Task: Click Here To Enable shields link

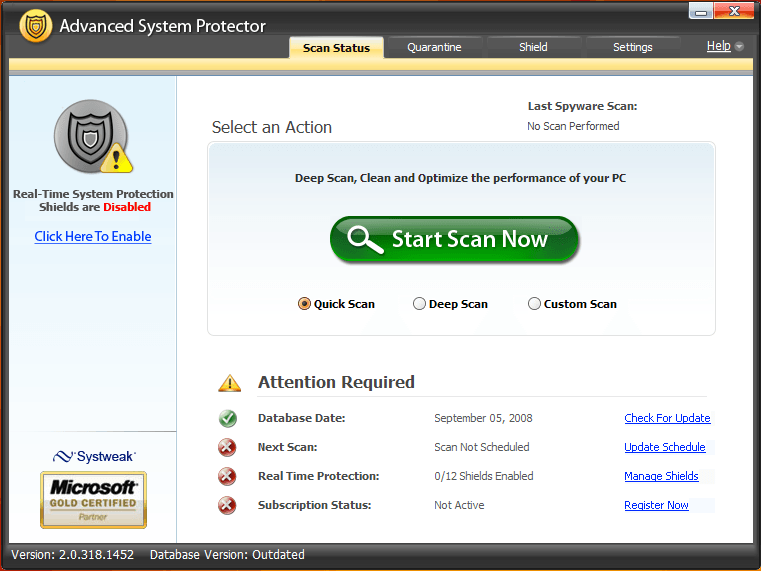Action: [93, 236]
